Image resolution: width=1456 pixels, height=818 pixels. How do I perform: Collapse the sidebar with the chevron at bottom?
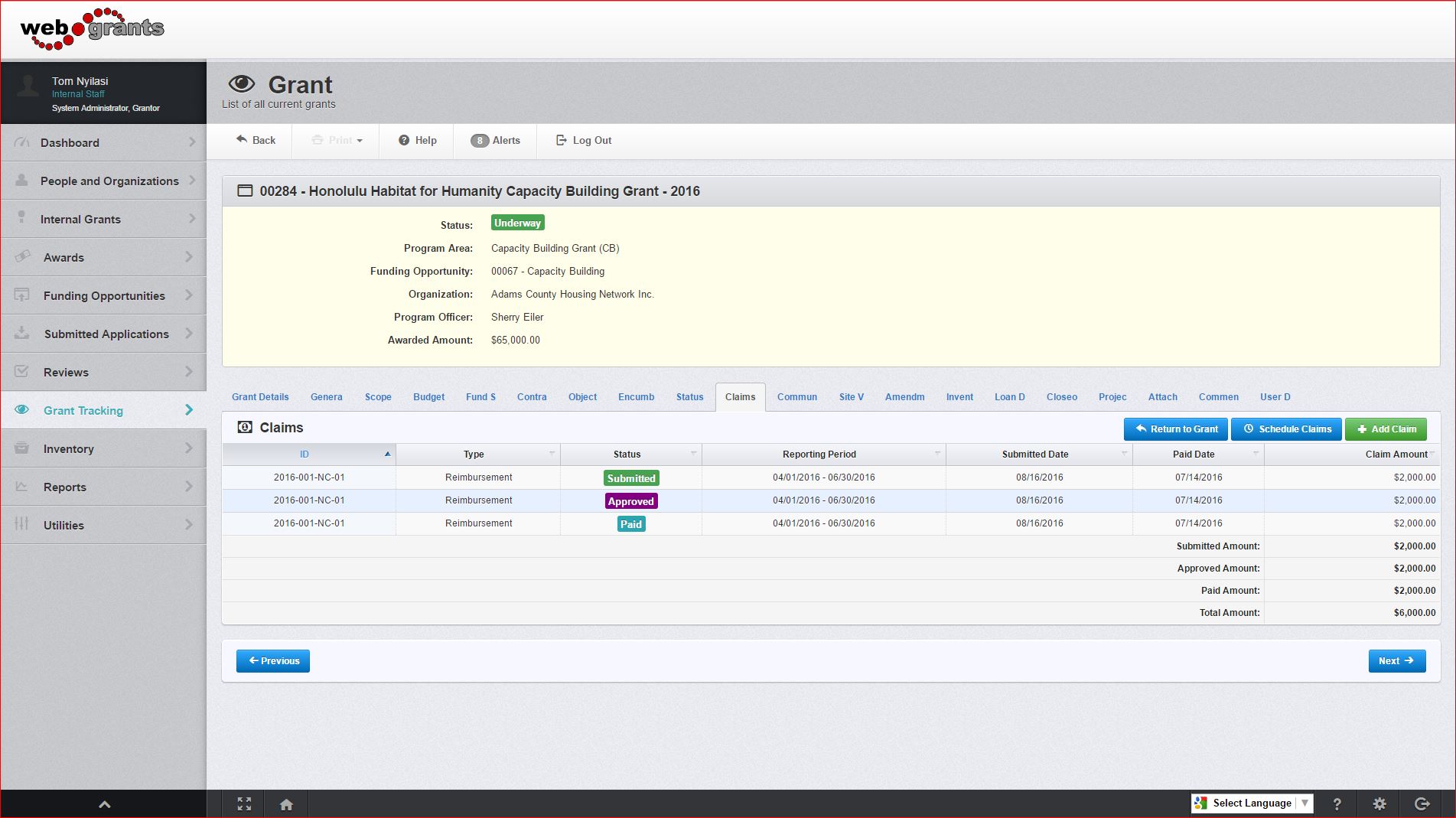(x=103, y=804)
